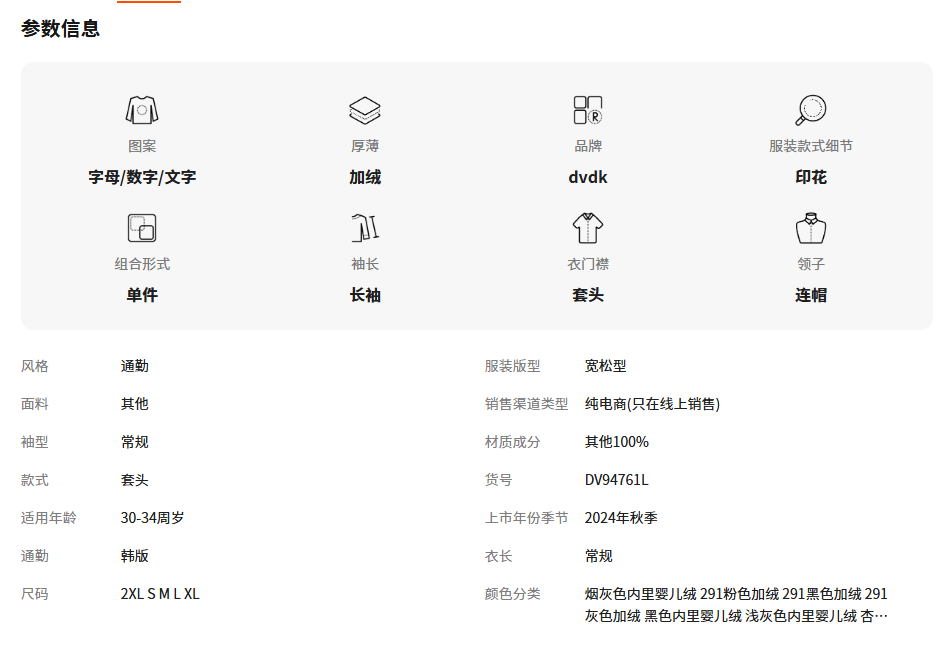
Task: Click the clothing detail magnifier icon
Action: 810,110
